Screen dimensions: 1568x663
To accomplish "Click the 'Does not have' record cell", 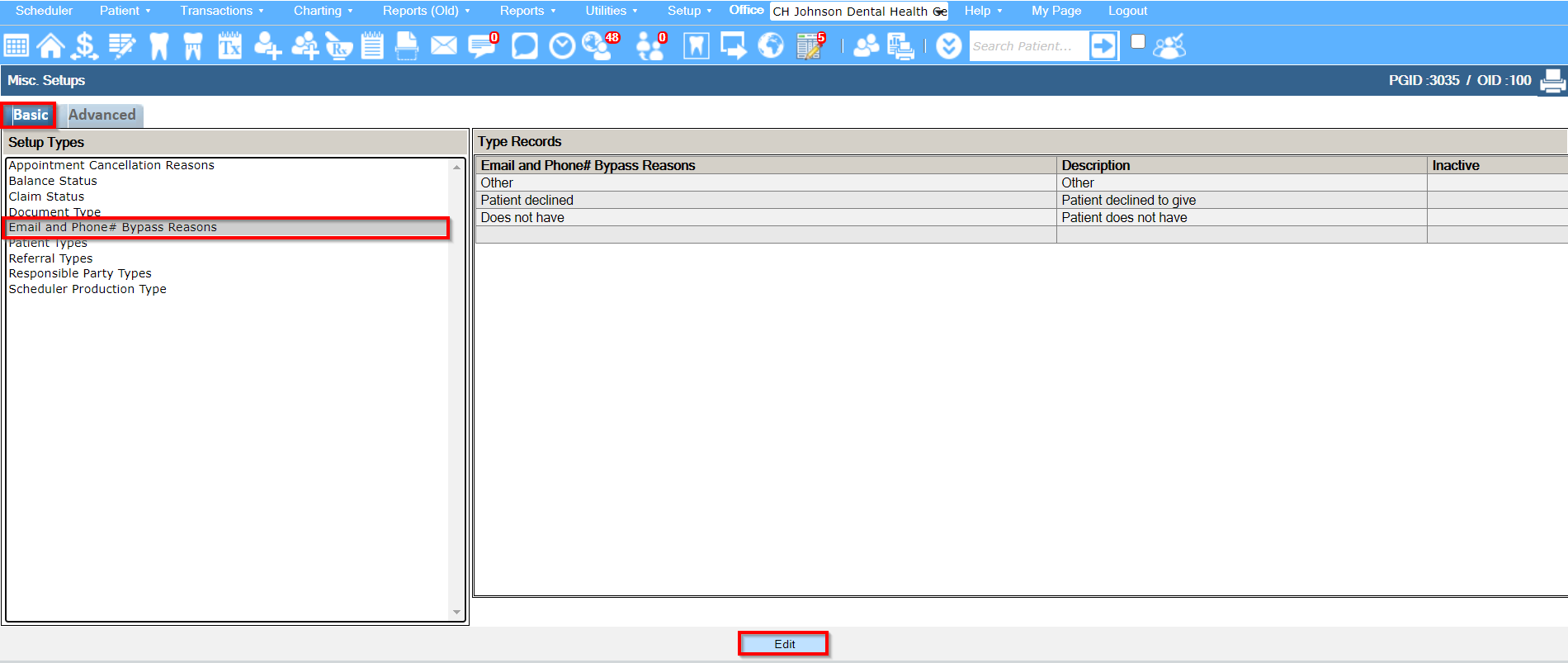I will coord(766,217).
